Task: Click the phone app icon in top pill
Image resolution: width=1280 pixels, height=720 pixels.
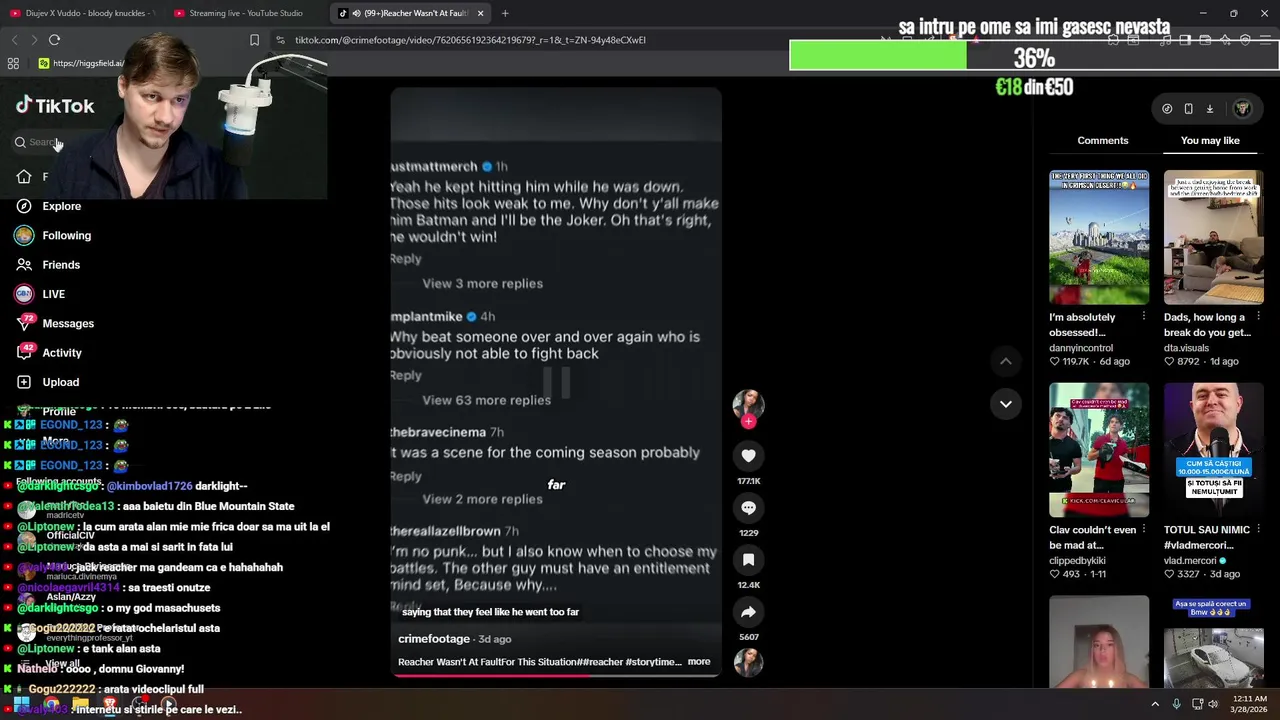Action: [1188, 109]
